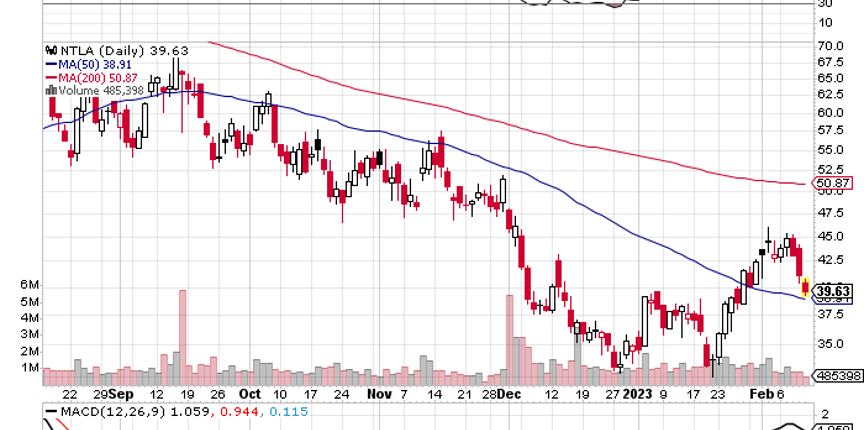
Task: Click the red MA(200) legend line marker
Action: [50, 75]
